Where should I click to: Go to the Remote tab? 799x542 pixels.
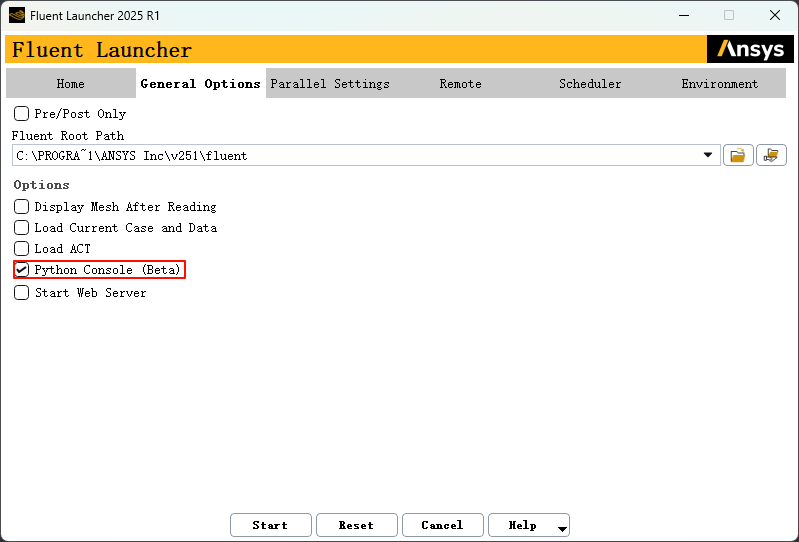460,83
